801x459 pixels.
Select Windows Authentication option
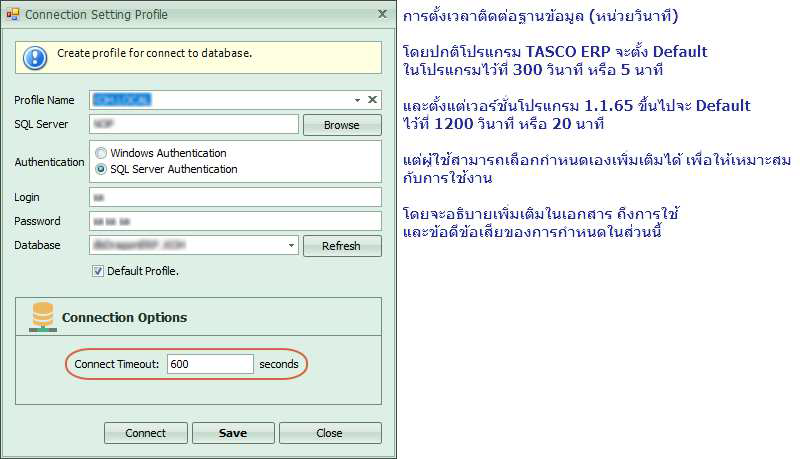[x=101, y=154]
